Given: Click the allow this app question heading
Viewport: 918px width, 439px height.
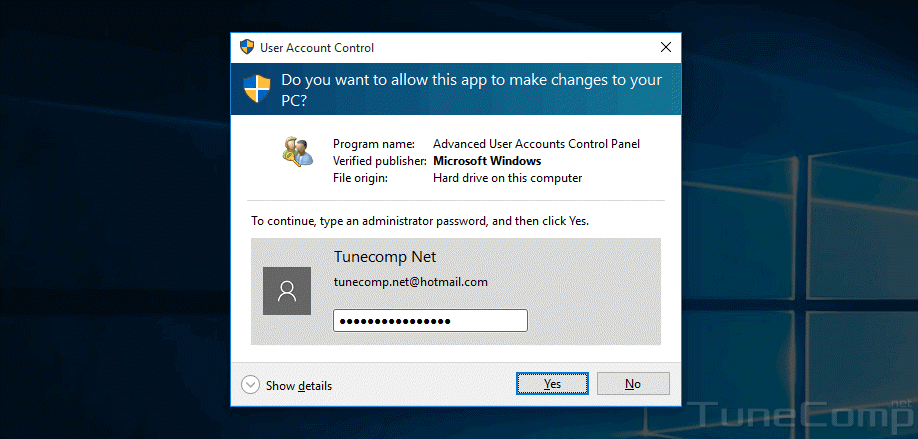Looking at the screenshot, I should 471,90.
